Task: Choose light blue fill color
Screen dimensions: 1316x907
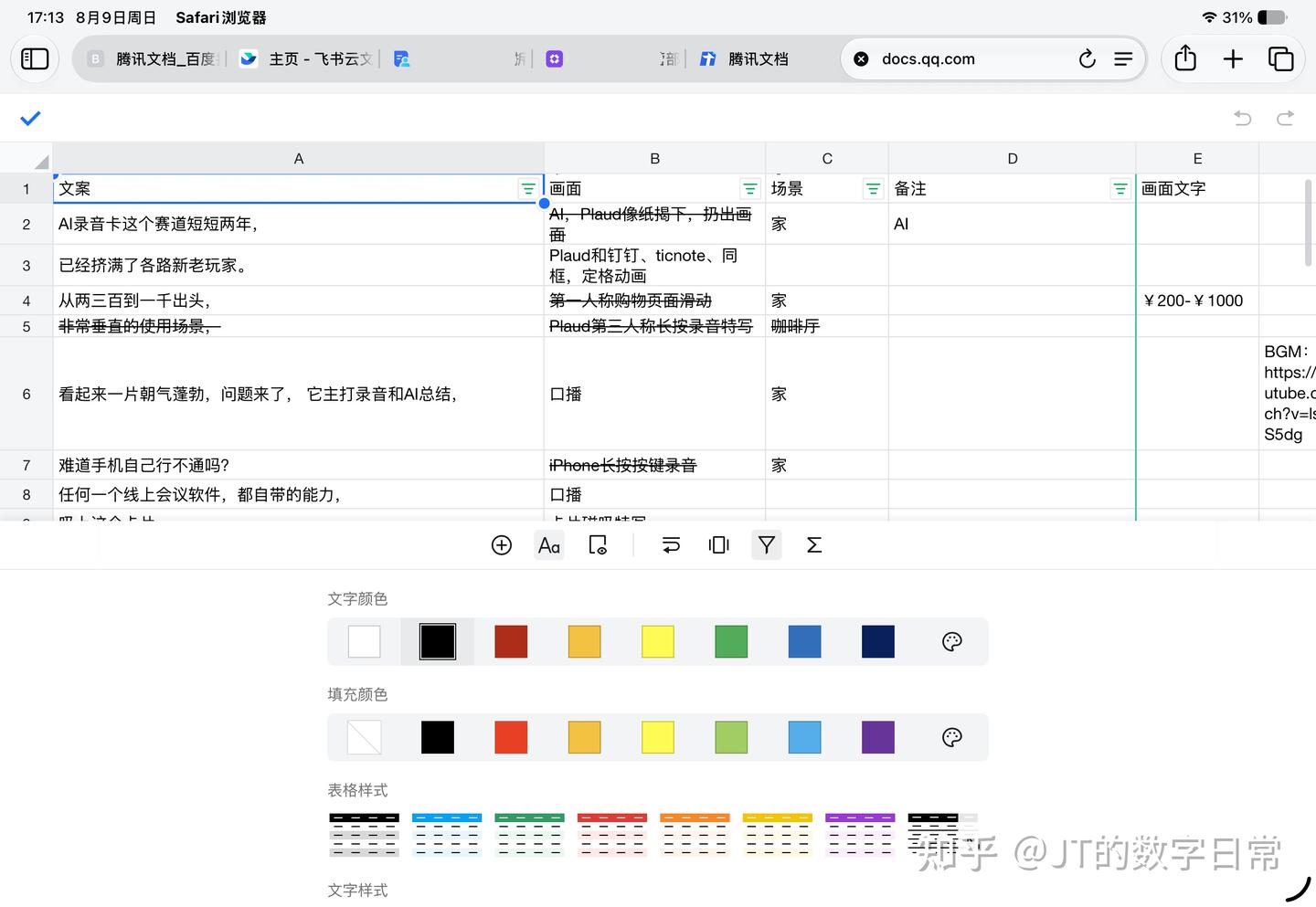Action: click(x=804, y=737)
